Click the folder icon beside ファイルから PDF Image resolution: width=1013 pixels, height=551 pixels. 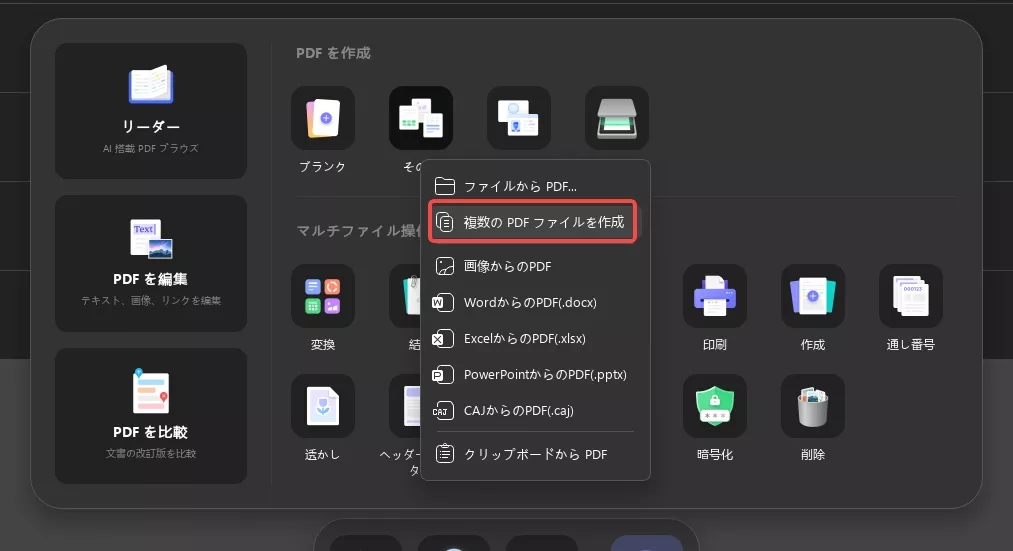tap(444, 186)
